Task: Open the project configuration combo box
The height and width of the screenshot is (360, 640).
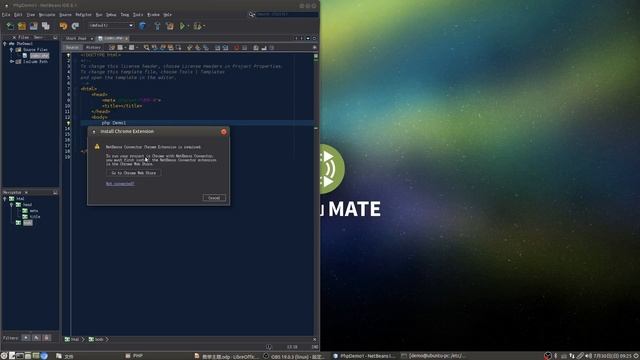Action: coord(111,26)
